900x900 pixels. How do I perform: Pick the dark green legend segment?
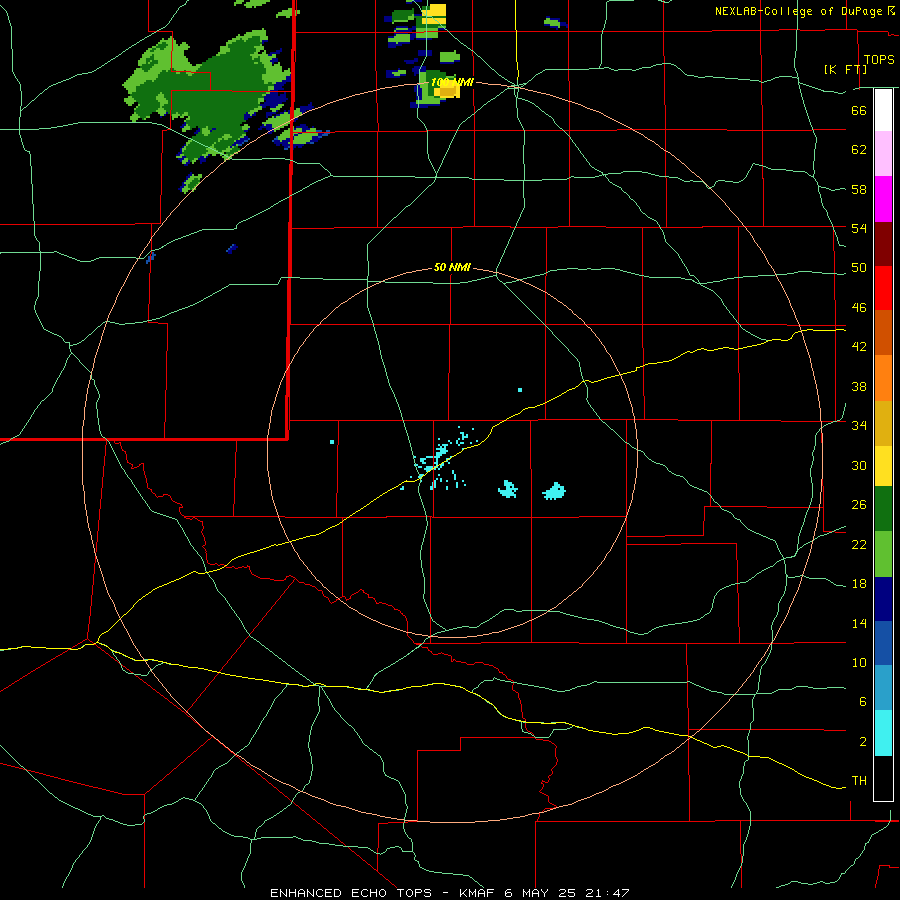[x=883, y=508]
